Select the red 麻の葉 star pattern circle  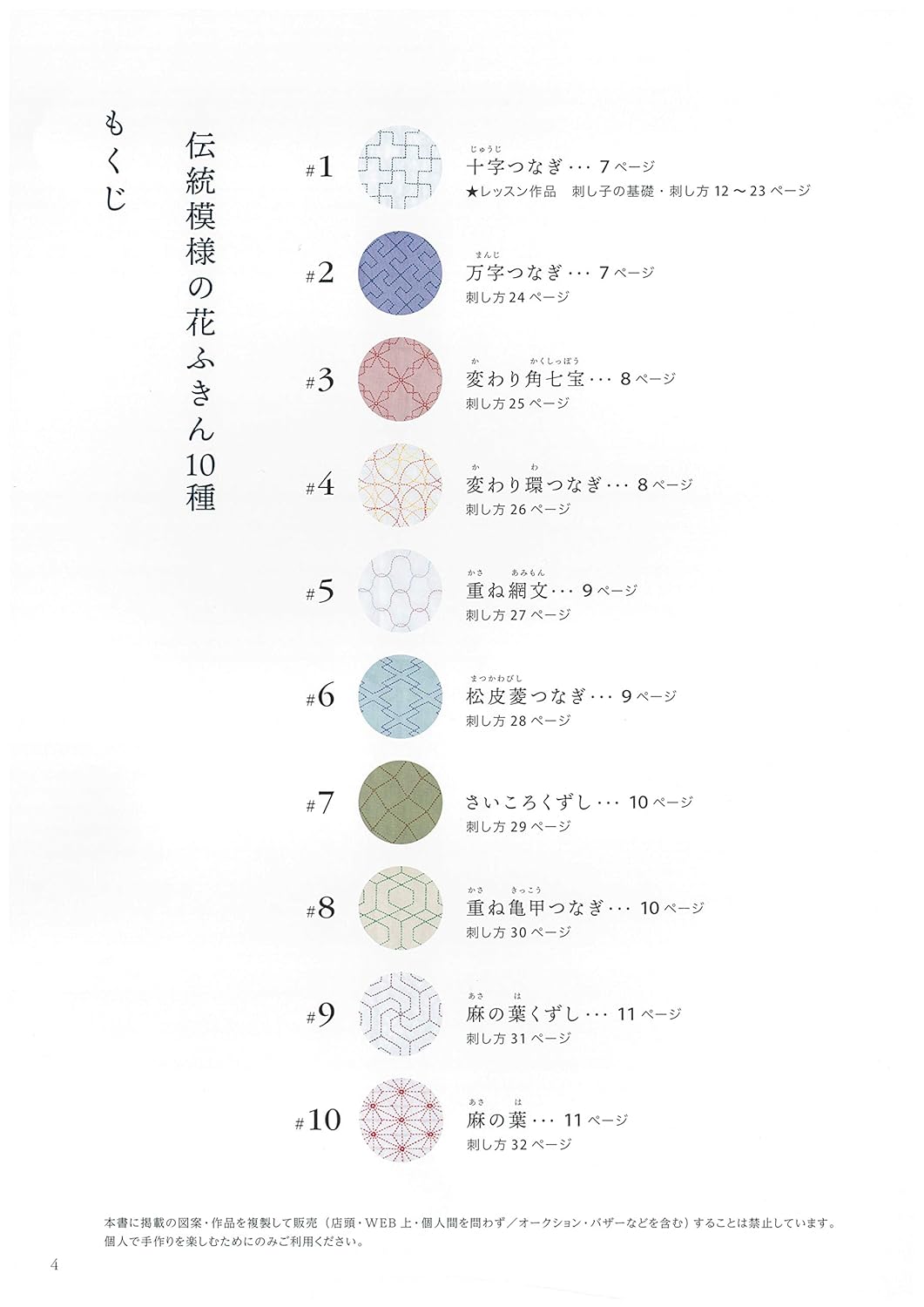400,1121
